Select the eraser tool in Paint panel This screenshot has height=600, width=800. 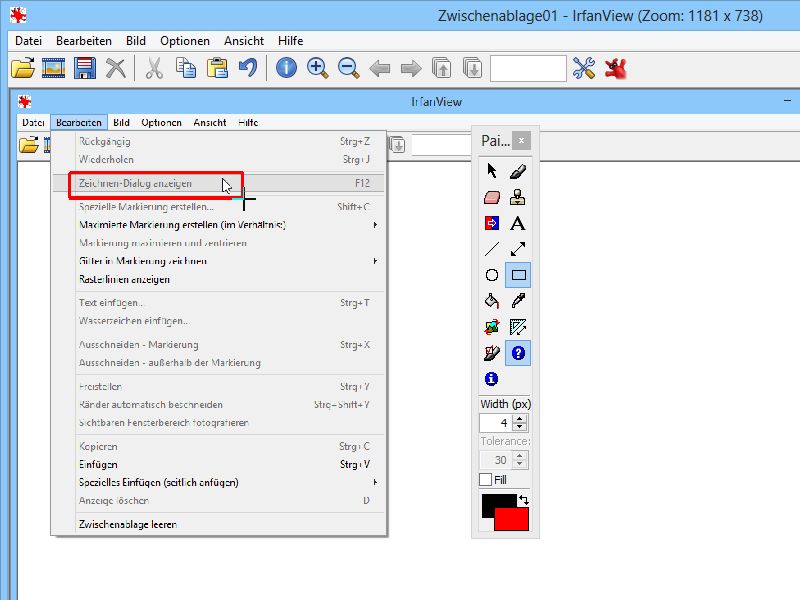(x=492, y=197)
